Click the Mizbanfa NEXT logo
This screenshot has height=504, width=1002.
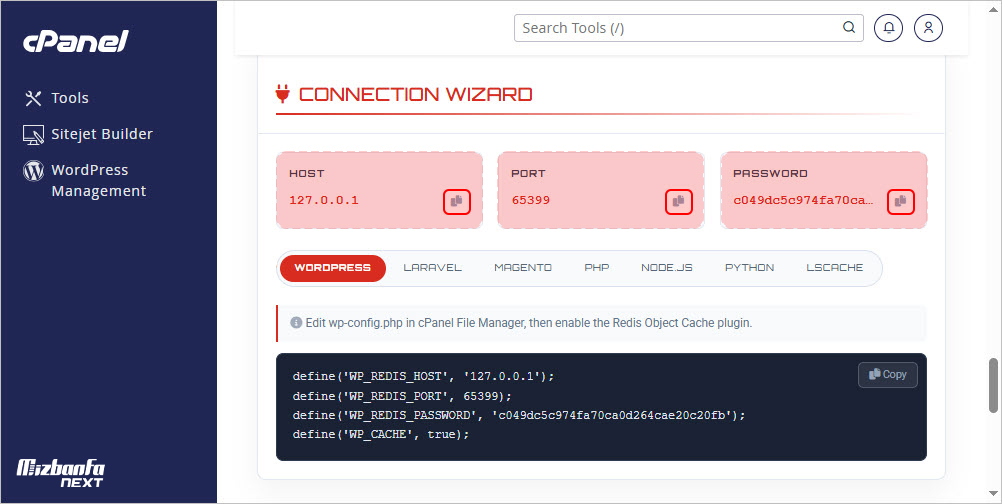[61, 473]
